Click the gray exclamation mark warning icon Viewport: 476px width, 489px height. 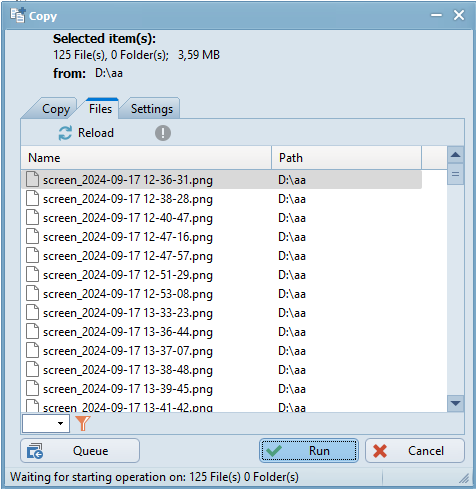tap(163, 133)
